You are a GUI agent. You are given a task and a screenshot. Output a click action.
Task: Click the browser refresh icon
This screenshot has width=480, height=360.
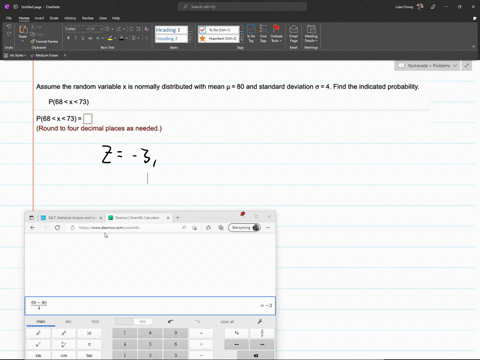click(x=57, y=228)
